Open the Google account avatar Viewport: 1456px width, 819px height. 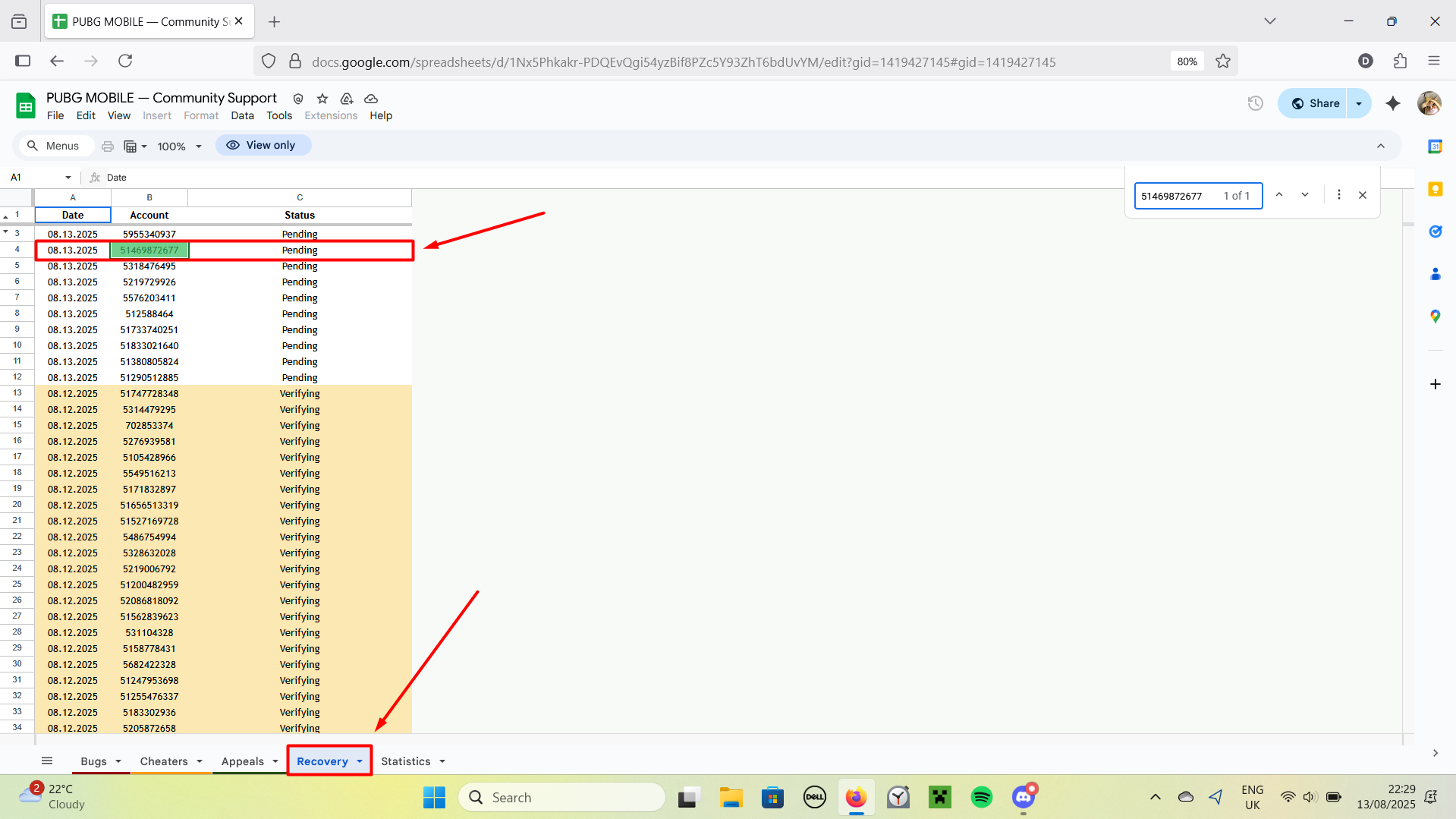[x=1429, y=103]
